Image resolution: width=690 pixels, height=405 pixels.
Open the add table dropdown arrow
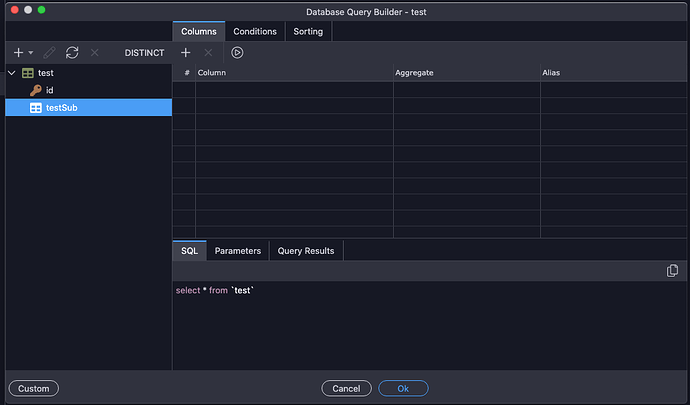tap(31, 53)
